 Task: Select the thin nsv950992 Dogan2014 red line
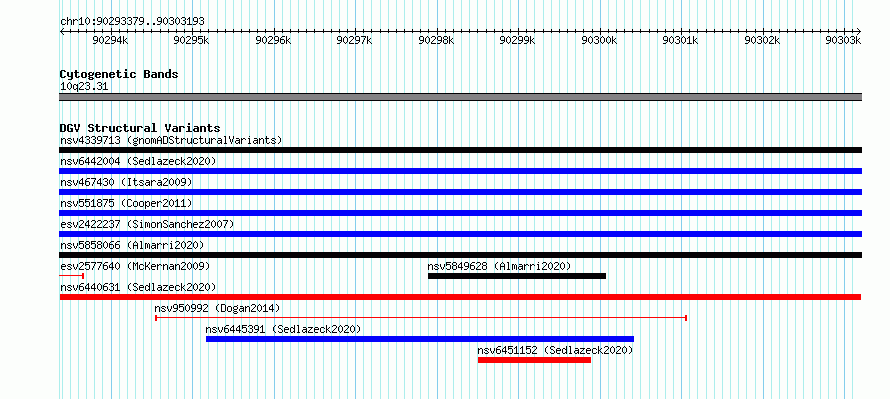(x=421, y=318)
